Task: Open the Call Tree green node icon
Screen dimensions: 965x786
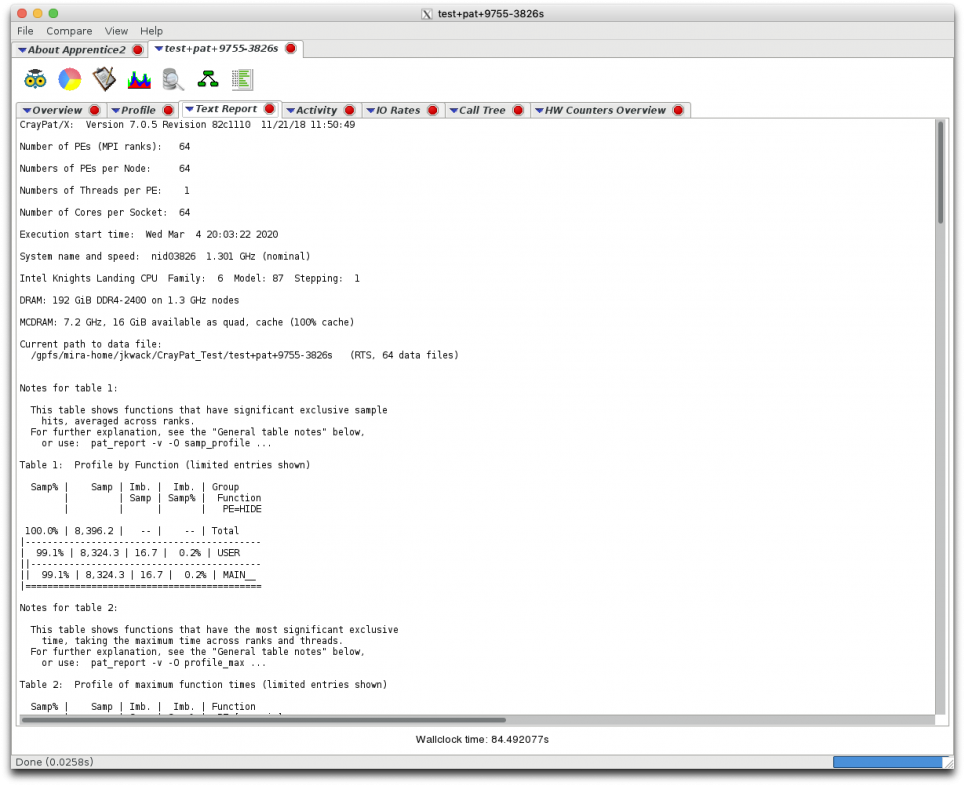Action: (x=208, y=79)
